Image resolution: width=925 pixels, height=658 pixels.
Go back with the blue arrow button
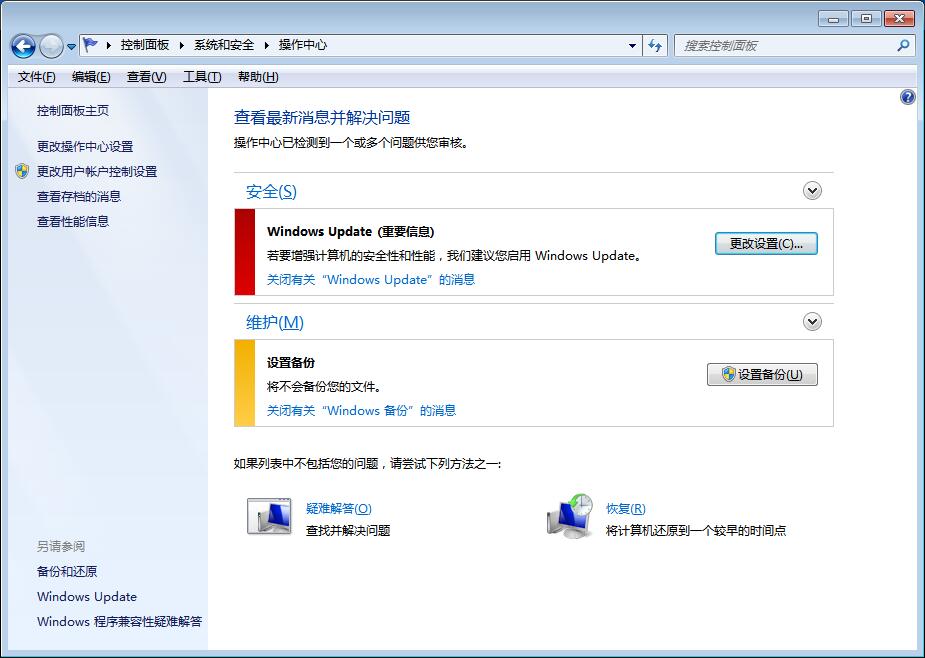pyautogui.click(x=24, y=46)
